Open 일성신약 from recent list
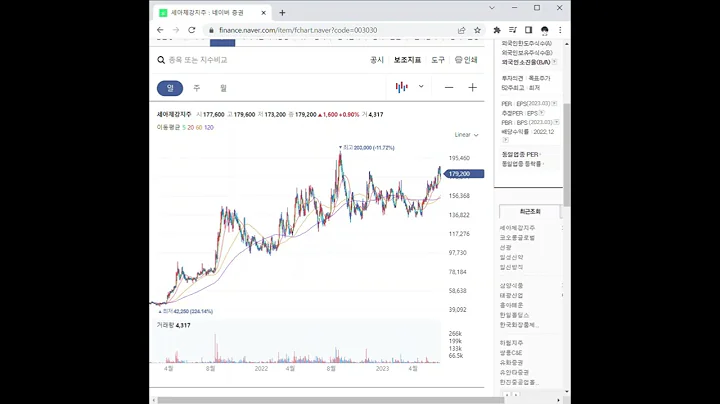The image size is (720, 404). pos(511,257)
